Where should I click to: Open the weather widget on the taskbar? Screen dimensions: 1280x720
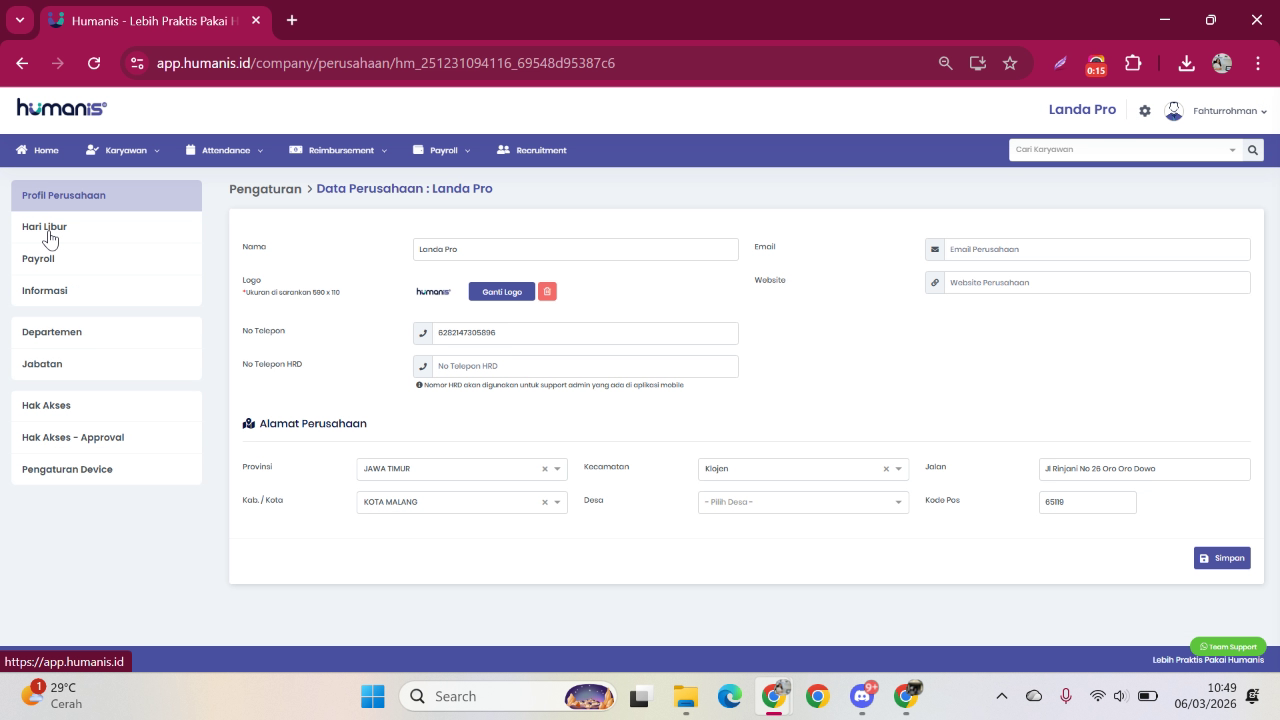52,696
